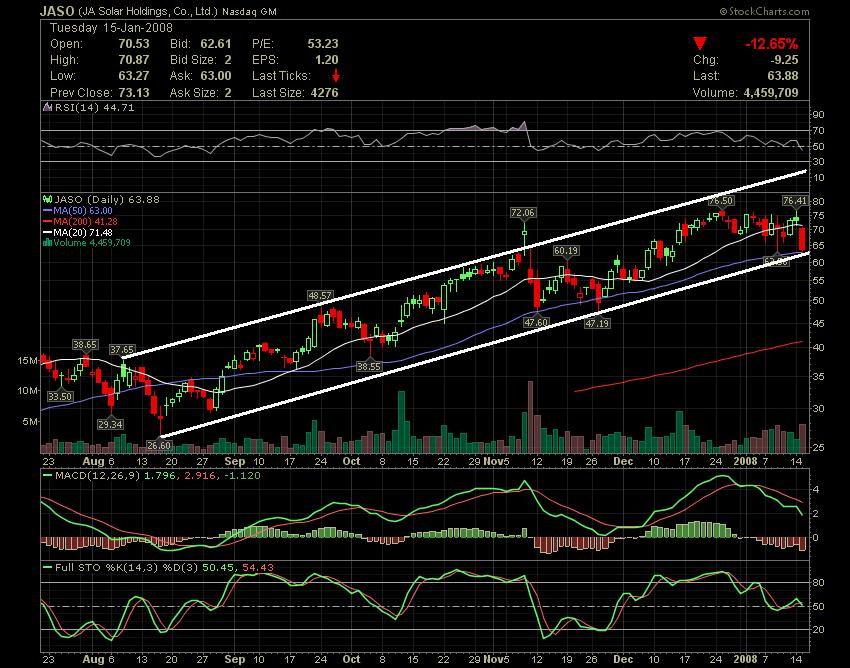
Task: Click the MACD(12,26,9) indicator label
Action: tap(96, 476)
